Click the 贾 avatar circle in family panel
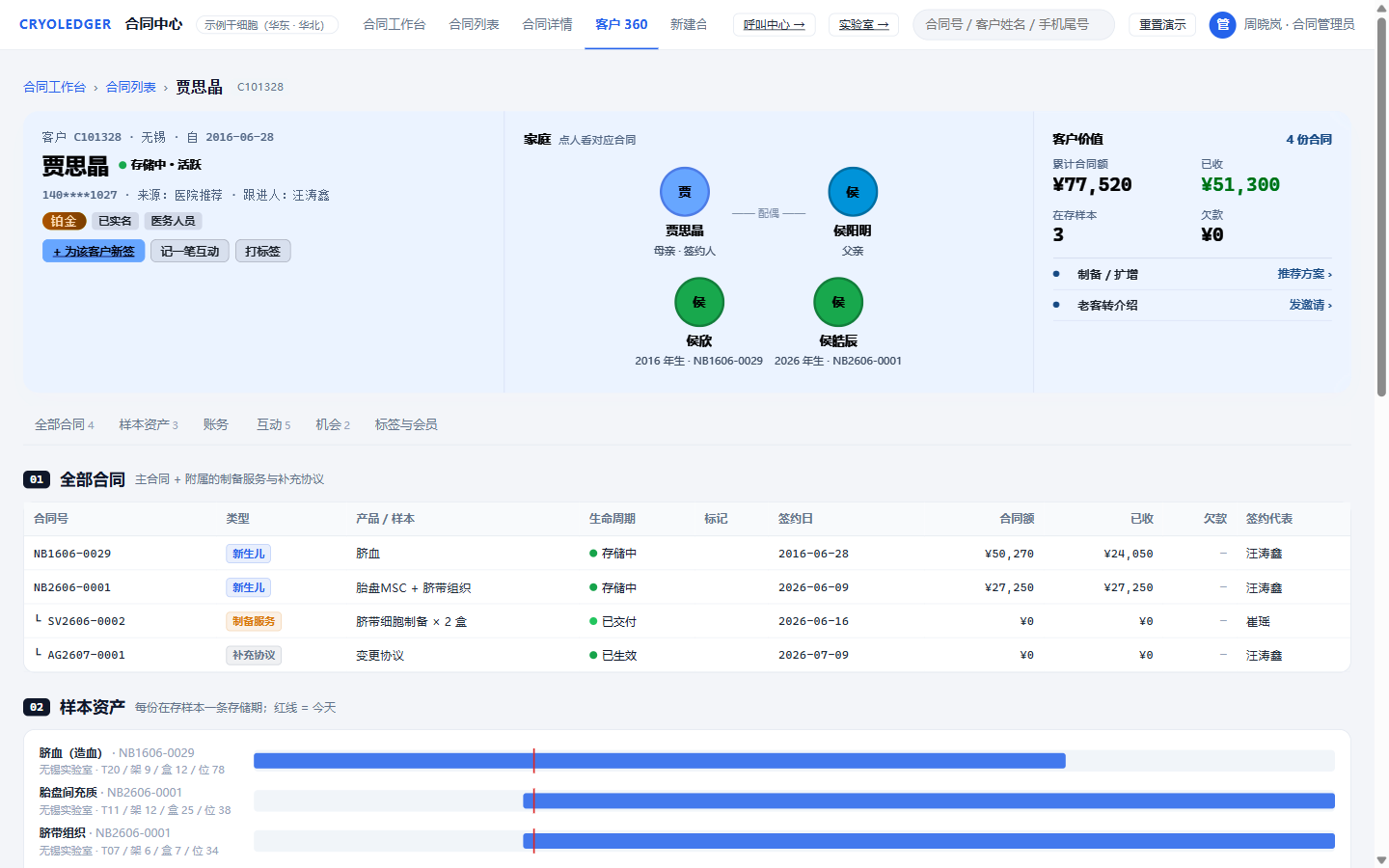The width and height of the screenshot is (1389, 868). click(685, 192)
